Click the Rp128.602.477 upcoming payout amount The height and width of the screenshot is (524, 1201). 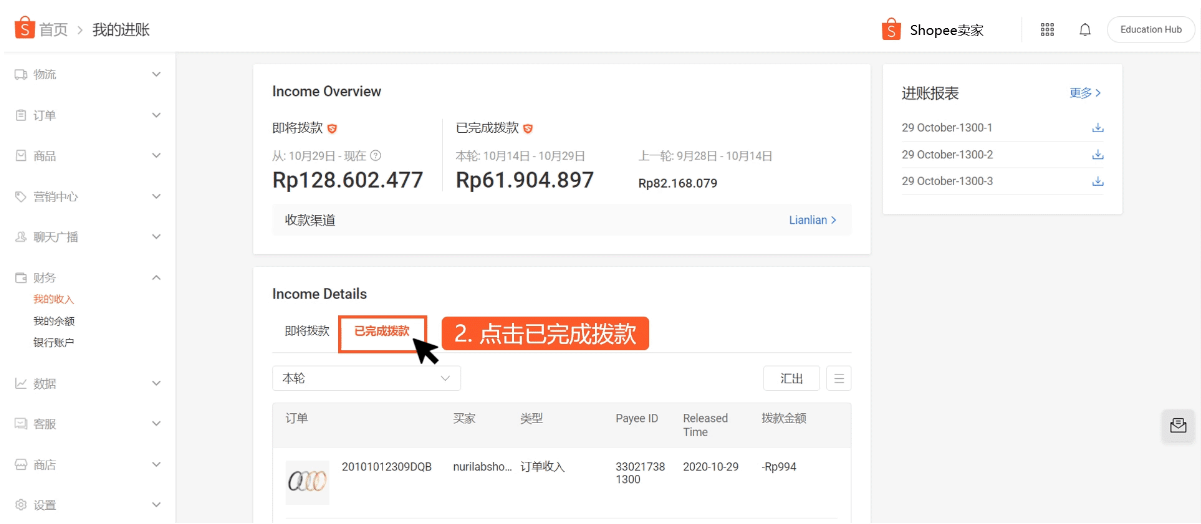348,180
